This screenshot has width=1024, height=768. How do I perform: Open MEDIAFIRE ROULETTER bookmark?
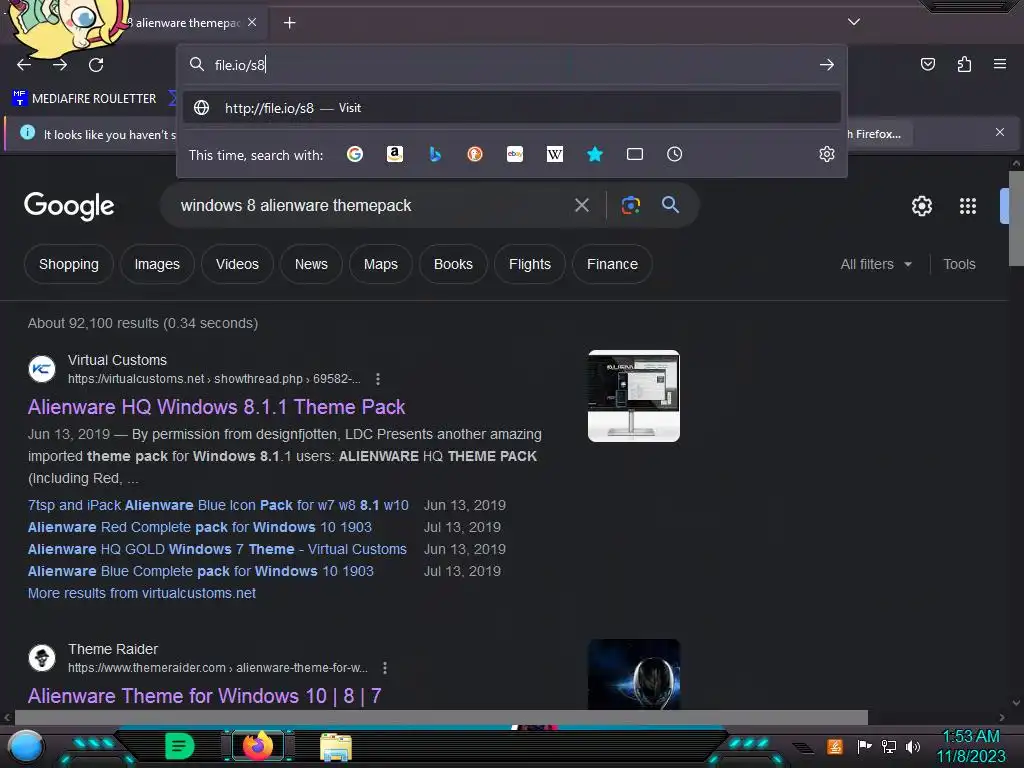pyautogui.click(x=85, y=99)
